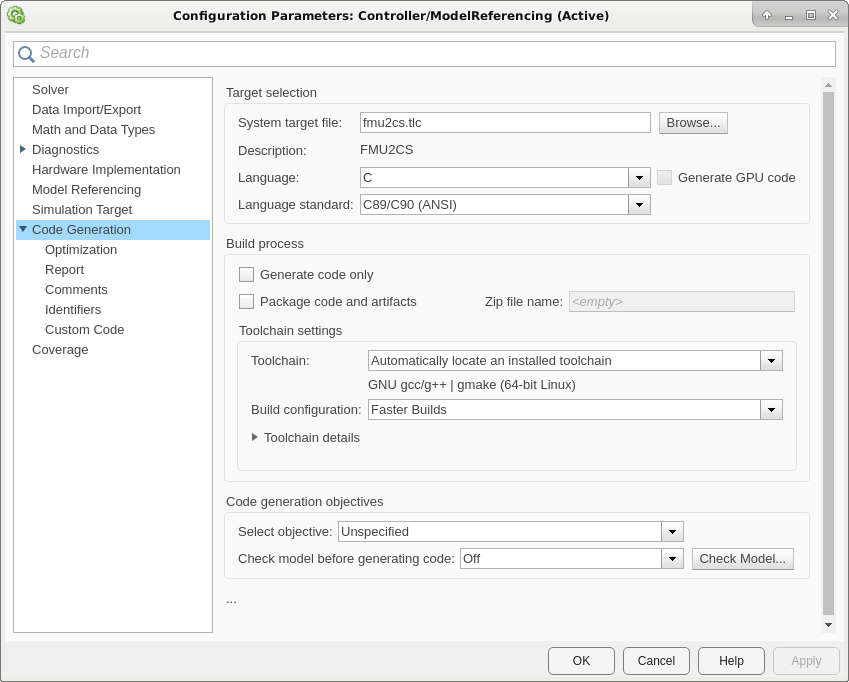Enable the Generate code only checkbox
Screen dimensions: 849x682
tap(247, 275)
